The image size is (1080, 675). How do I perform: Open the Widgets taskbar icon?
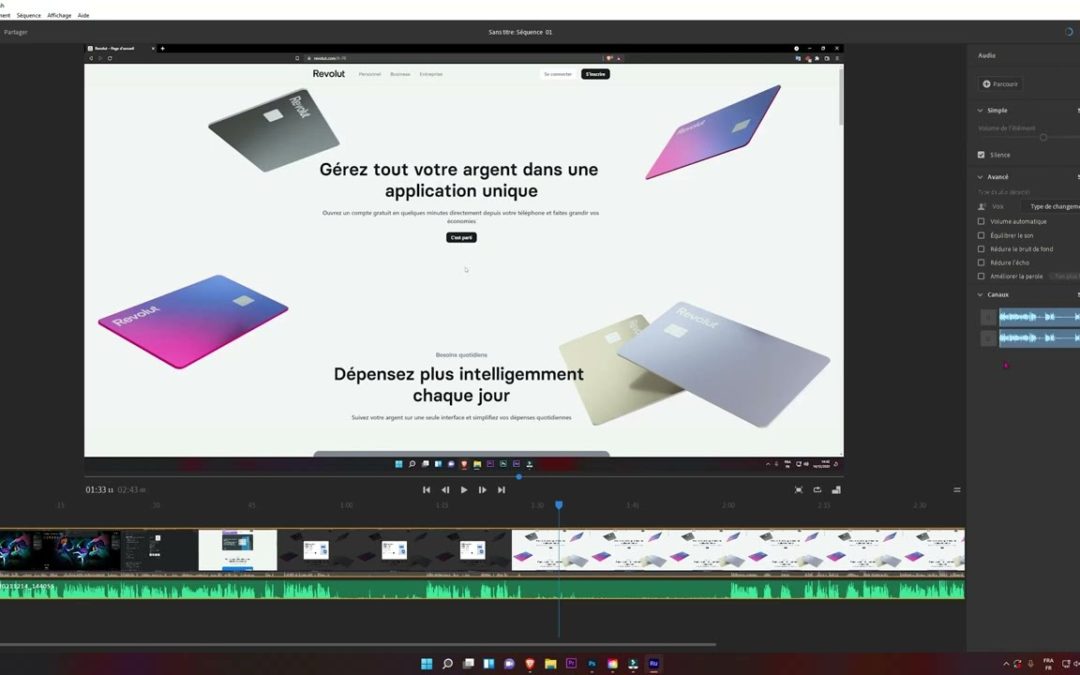[488, 664]
